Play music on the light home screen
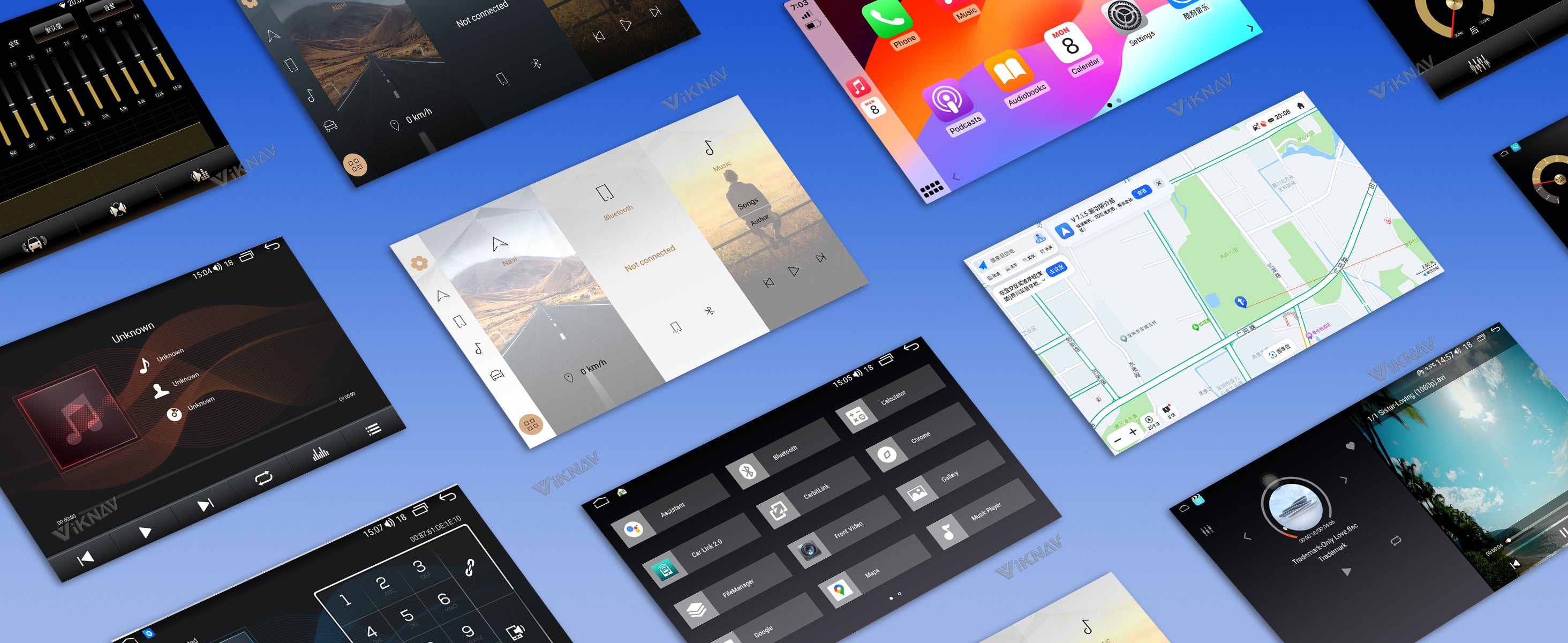 pyautogui.click(x=794, y=271)
